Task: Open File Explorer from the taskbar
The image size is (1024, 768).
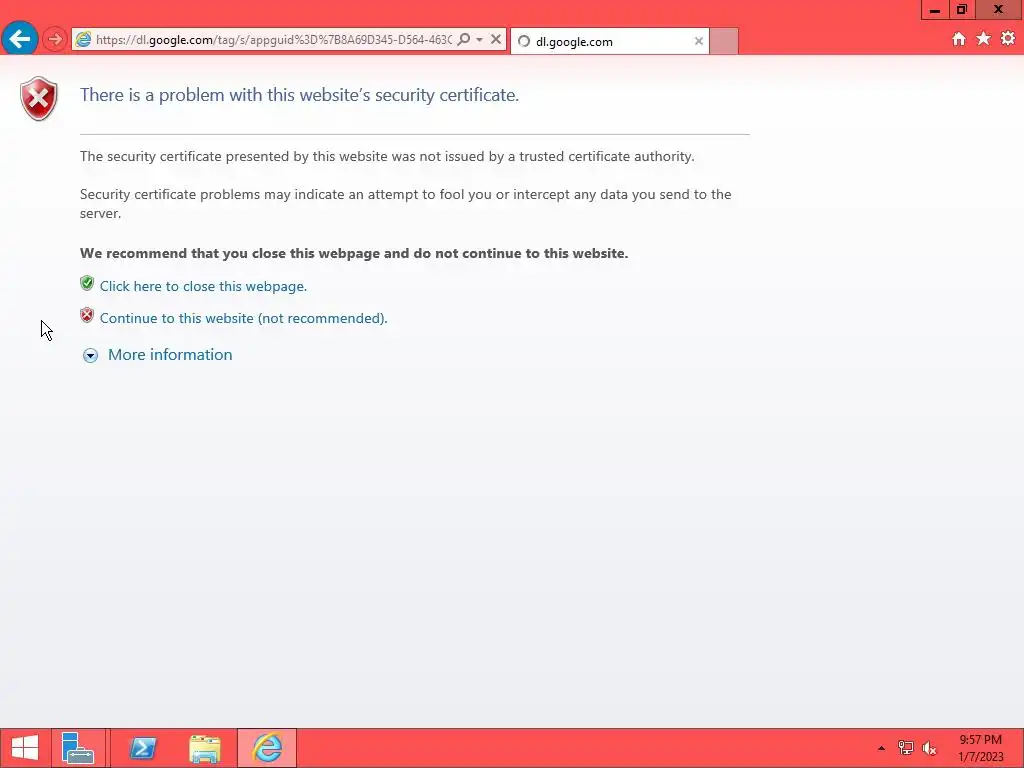Action: [204, 748]
